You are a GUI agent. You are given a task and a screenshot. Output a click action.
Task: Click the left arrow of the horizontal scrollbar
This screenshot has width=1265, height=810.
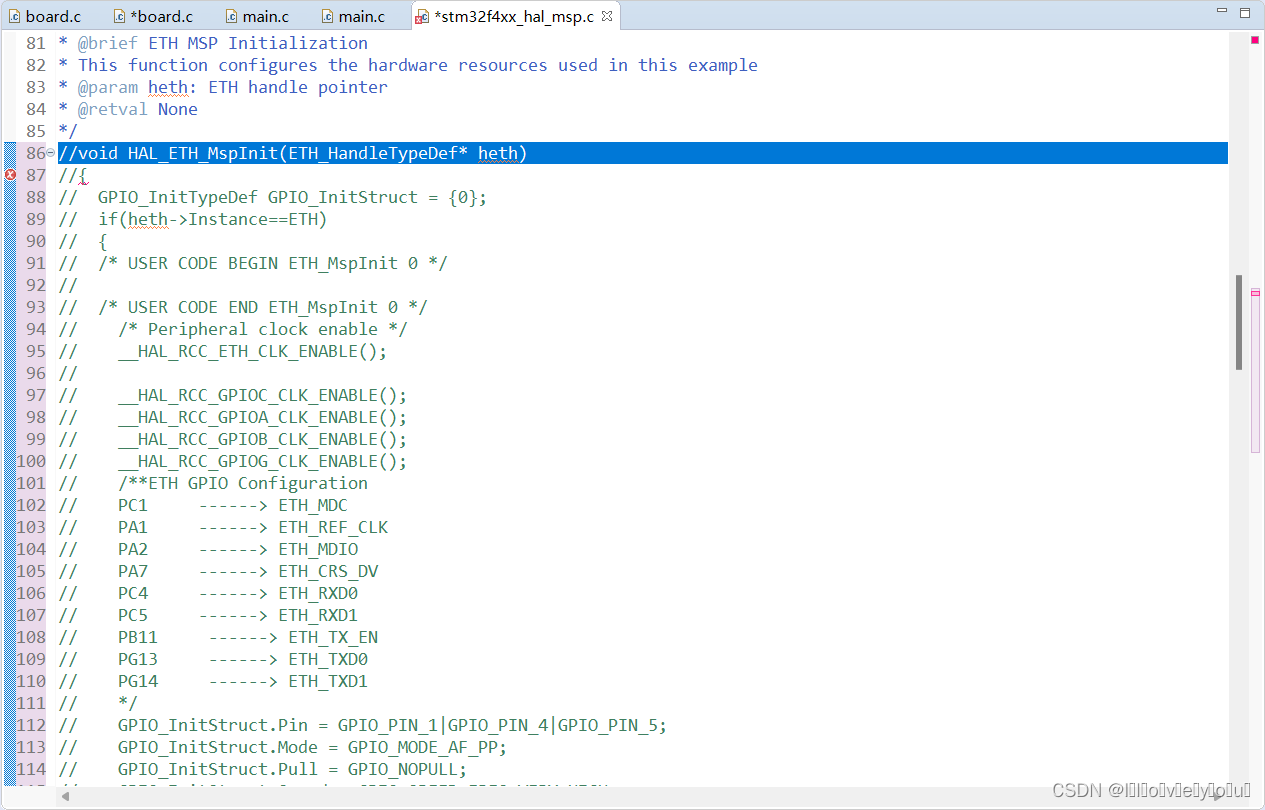(x=64, y=797)
